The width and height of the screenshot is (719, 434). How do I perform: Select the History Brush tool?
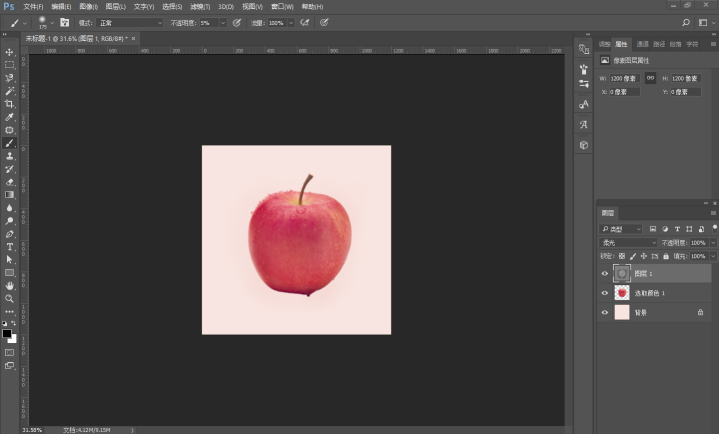pos(9,169)
